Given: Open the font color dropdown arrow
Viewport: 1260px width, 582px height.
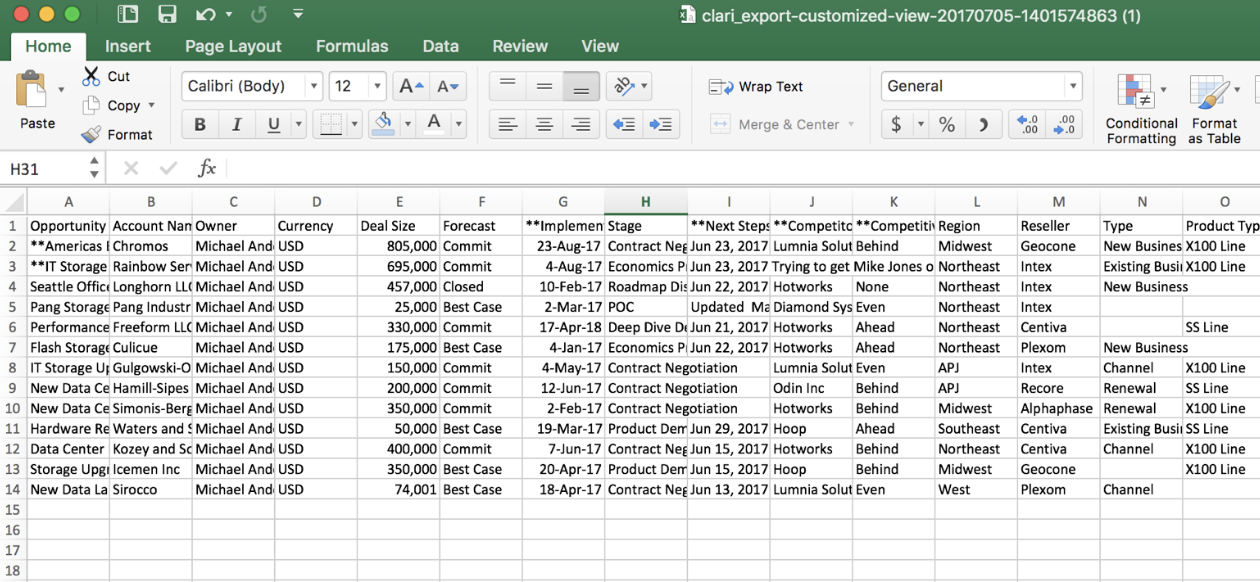Looking at the screenshot, I should click(x=458, y=125).
